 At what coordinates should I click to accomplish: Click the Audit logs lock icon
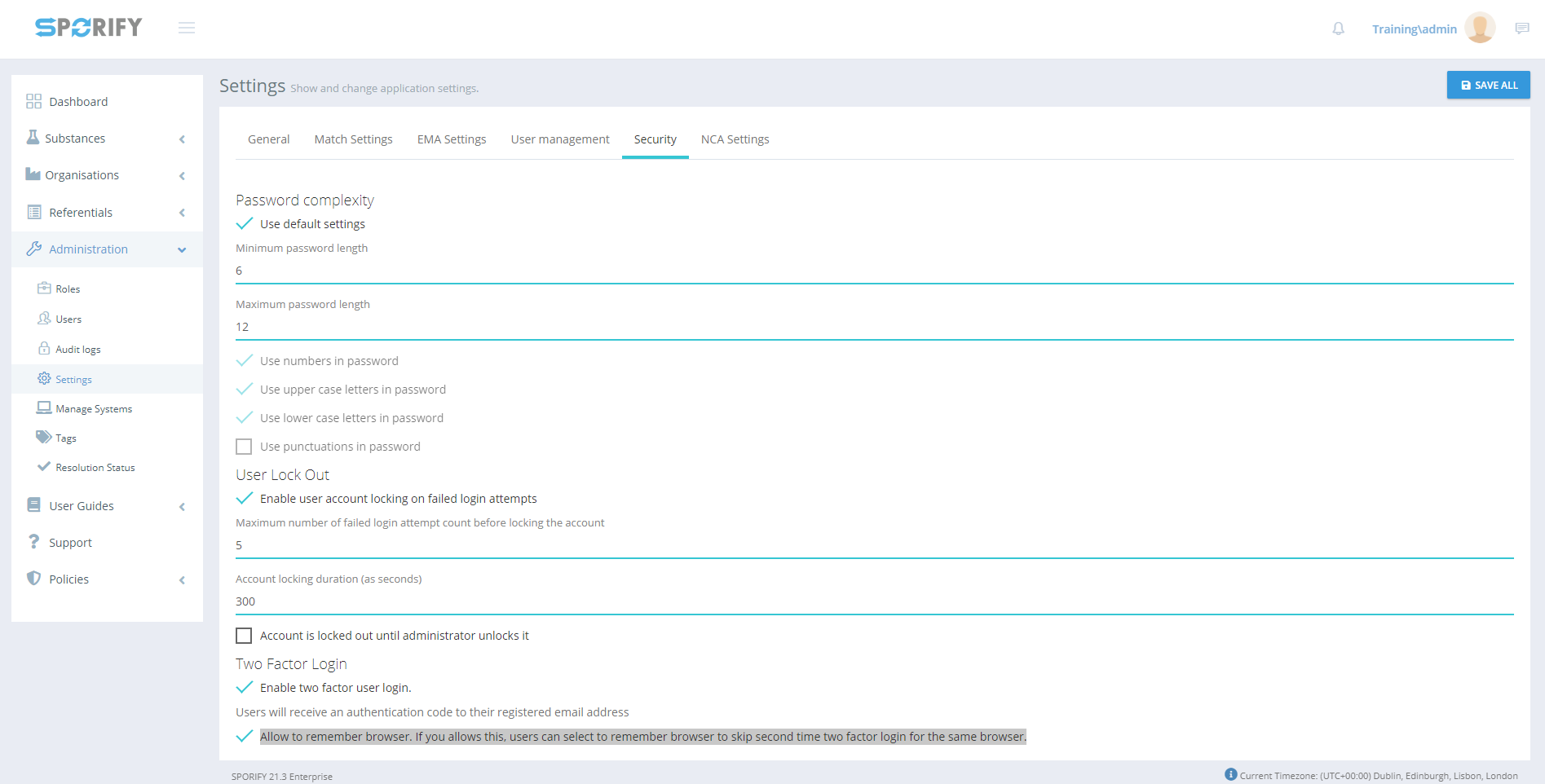click(x=44, y=349)
